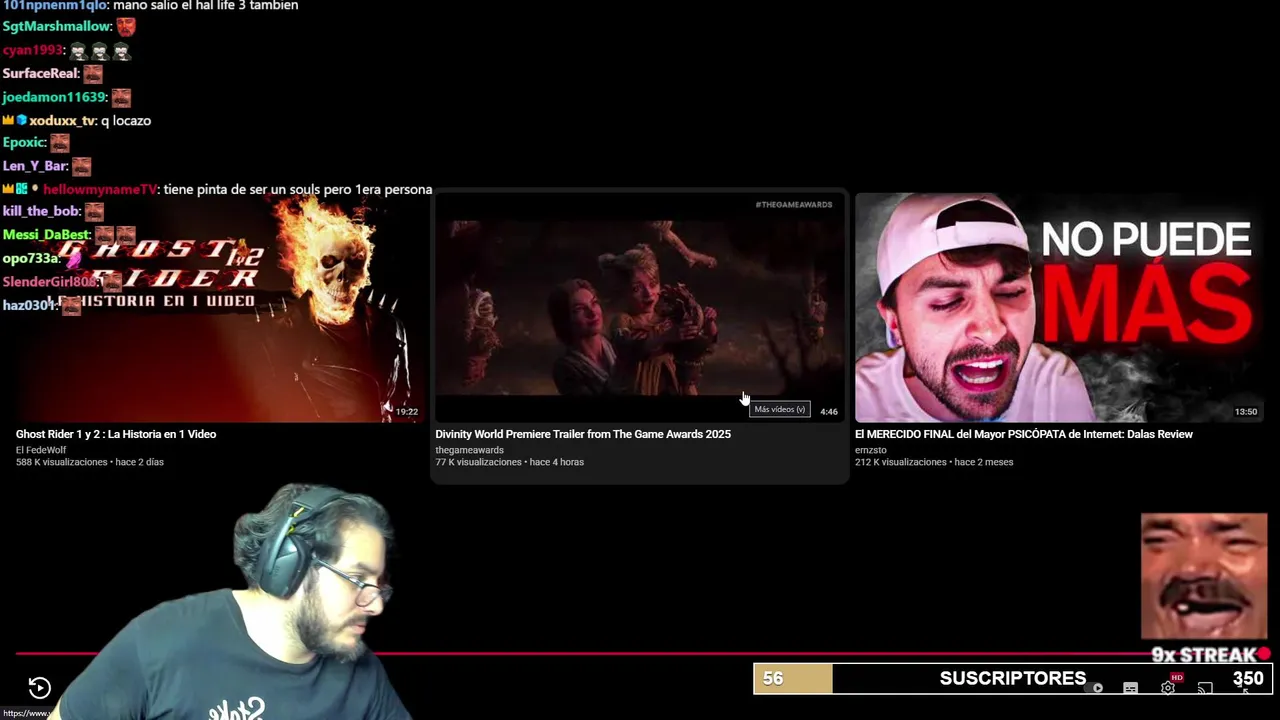Image resolution: width=1280 pixels, height=720 pixels.
Task: Click the replay video icon
Action: point(39,687)
